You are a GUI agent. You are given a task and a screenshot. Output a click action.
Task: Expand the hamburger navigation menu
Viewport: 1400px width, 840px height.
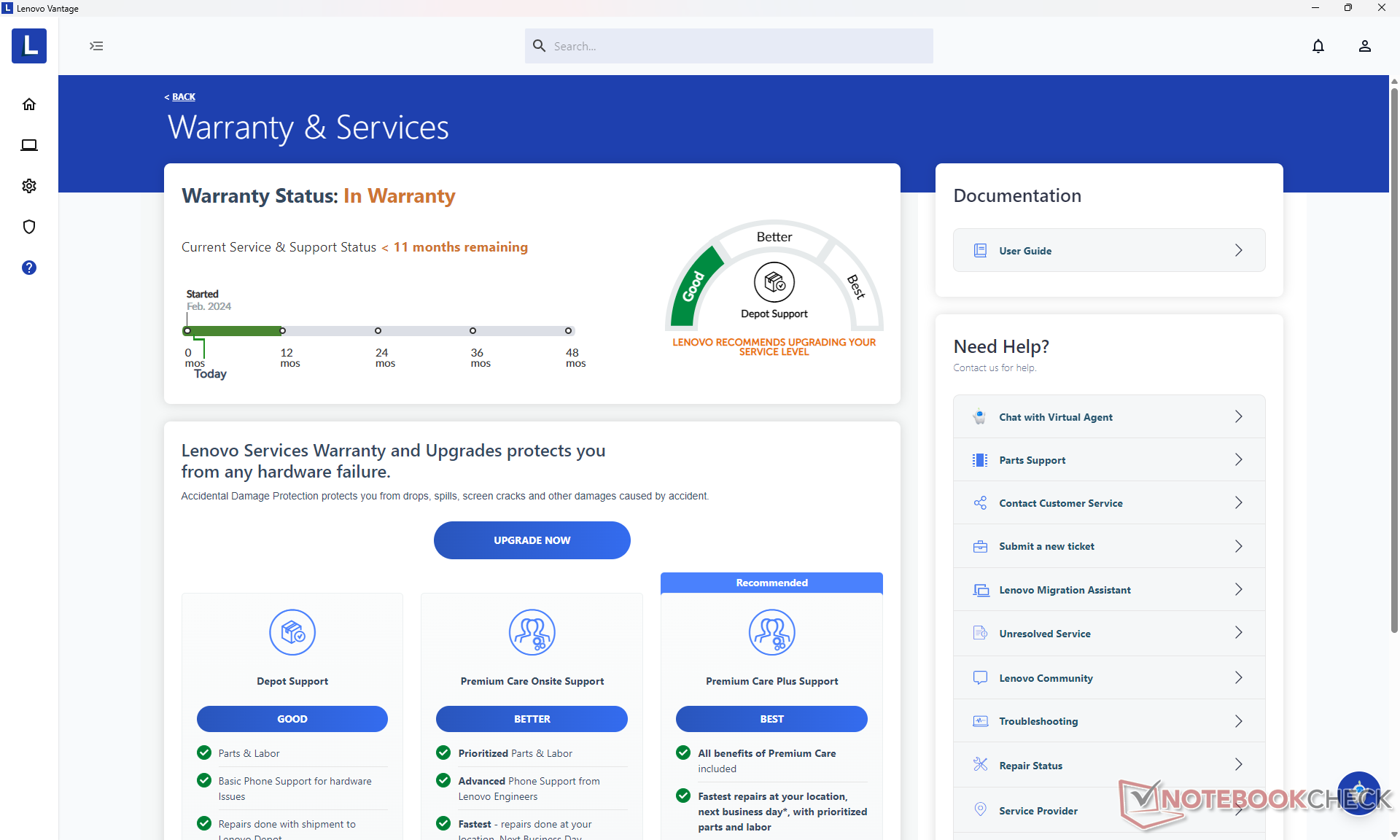click(x=96, y=46)
